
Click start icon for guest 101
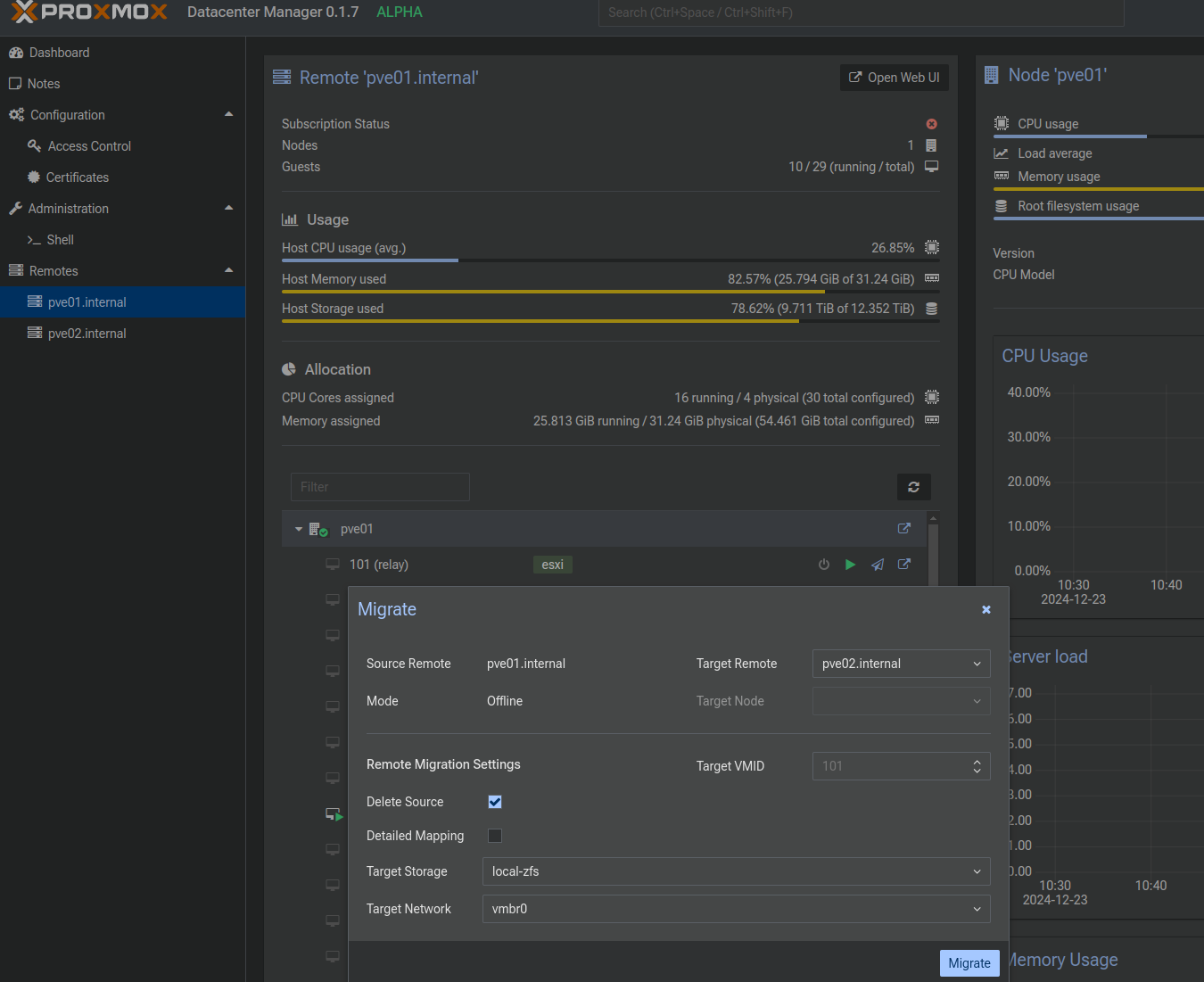851,565
